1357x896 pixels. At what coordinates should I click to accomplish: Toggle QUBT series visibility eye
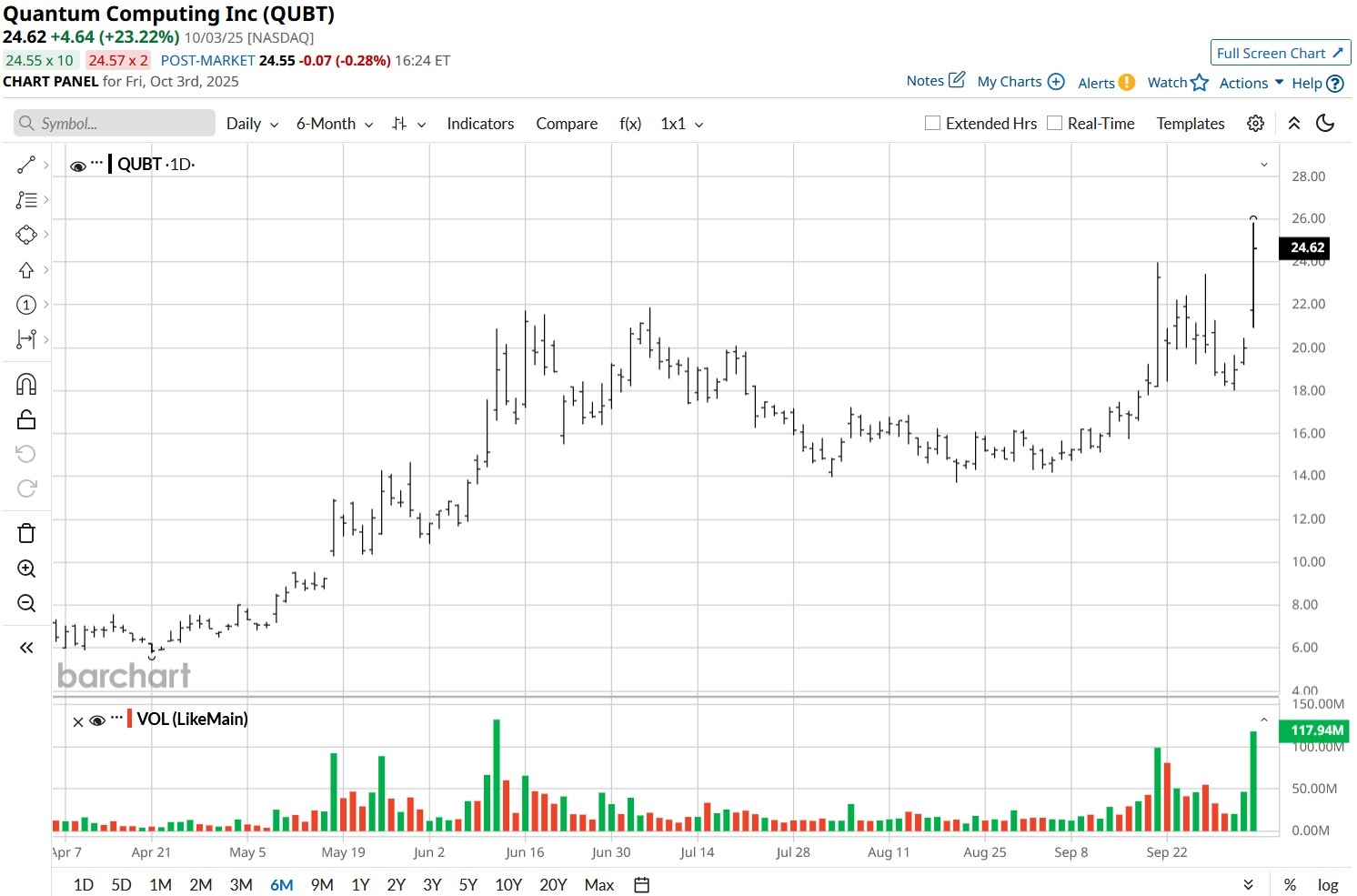point(78,166)
